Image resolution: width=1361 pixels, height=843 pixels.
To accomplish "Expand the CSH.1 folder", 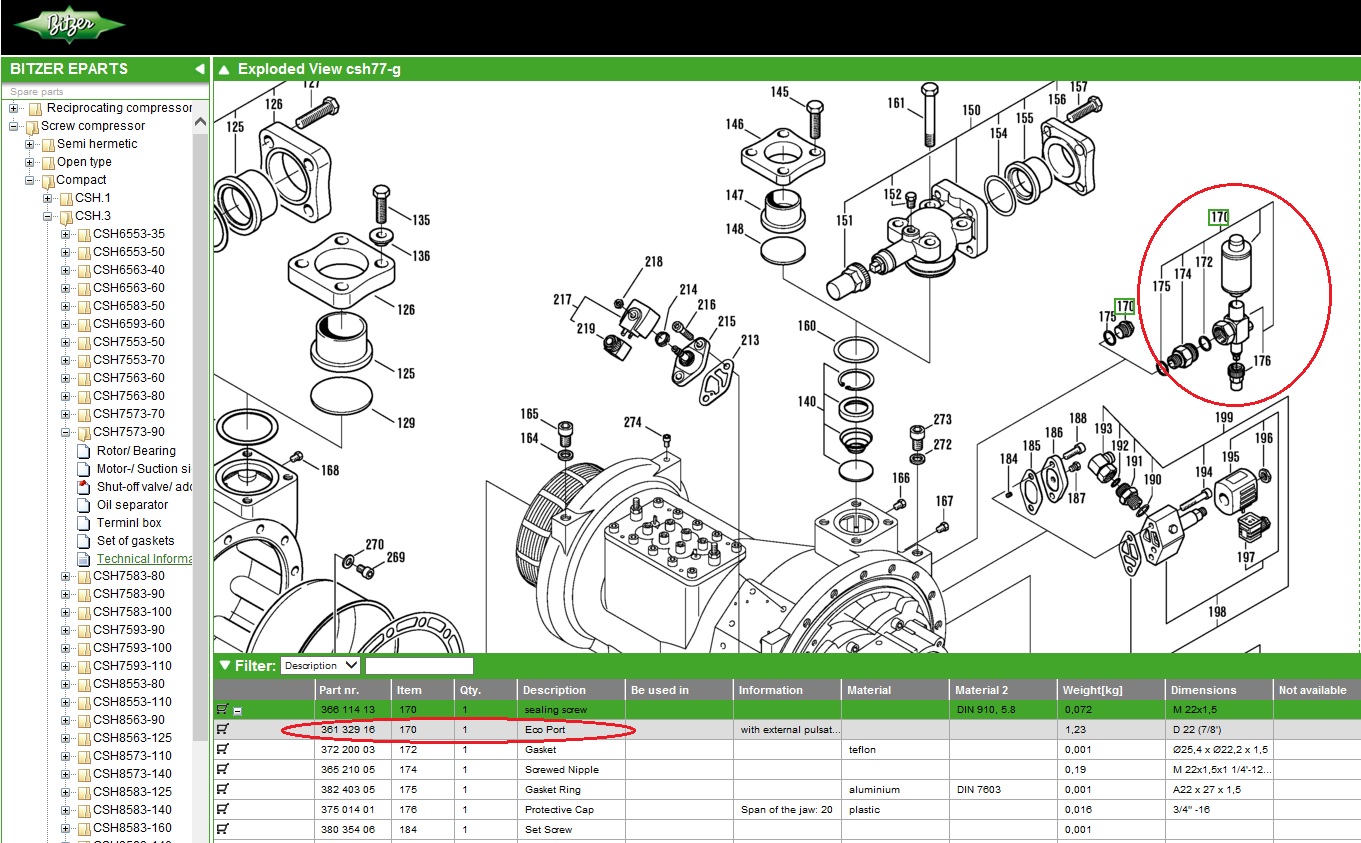I will (48, 198).
